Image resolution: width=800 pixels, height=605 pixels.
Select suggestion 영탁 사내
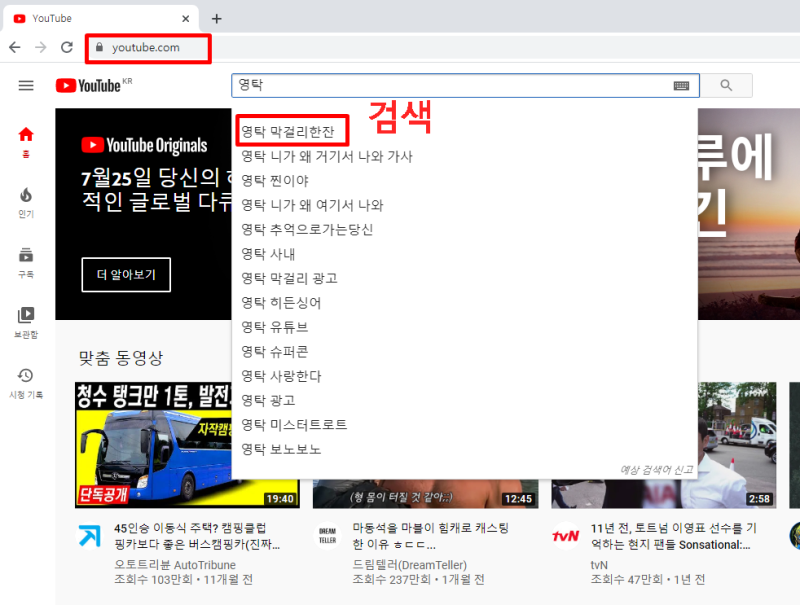click(x=268, y=254)
